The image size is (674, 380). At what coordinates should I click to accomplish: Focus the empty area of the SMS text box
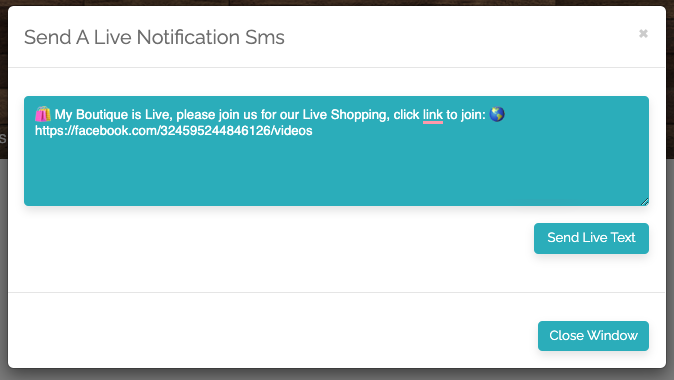pos(336,172)
